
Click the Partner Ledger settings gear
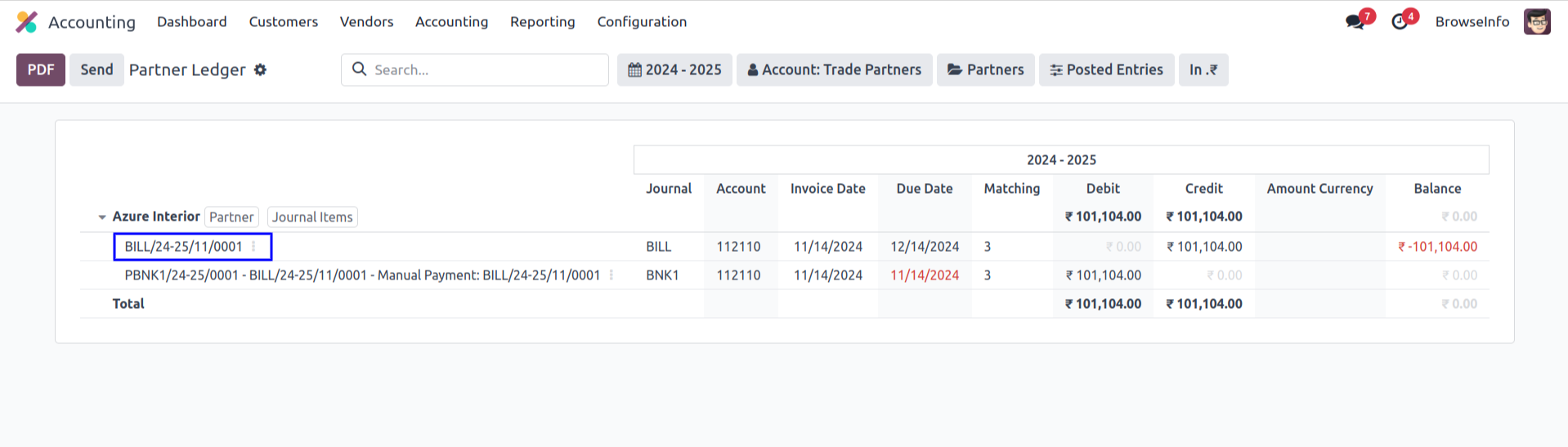click(x=260, y=70)
